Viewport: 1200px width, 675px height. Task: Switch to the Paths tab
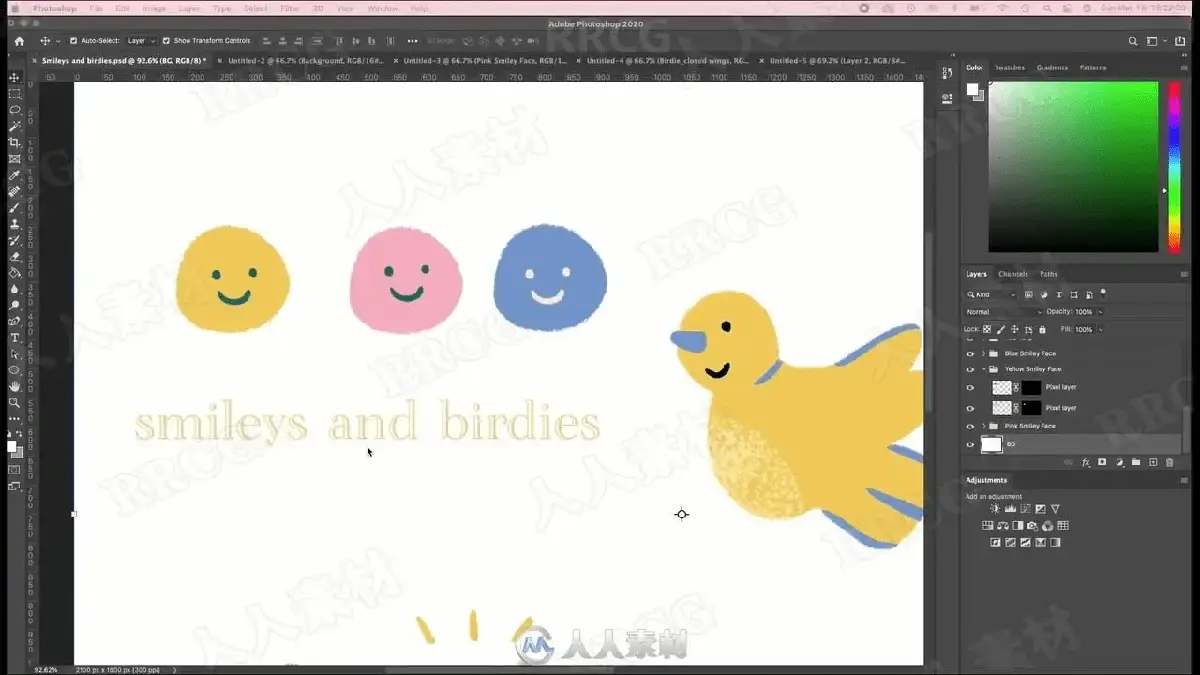[x=1048, y=274]
